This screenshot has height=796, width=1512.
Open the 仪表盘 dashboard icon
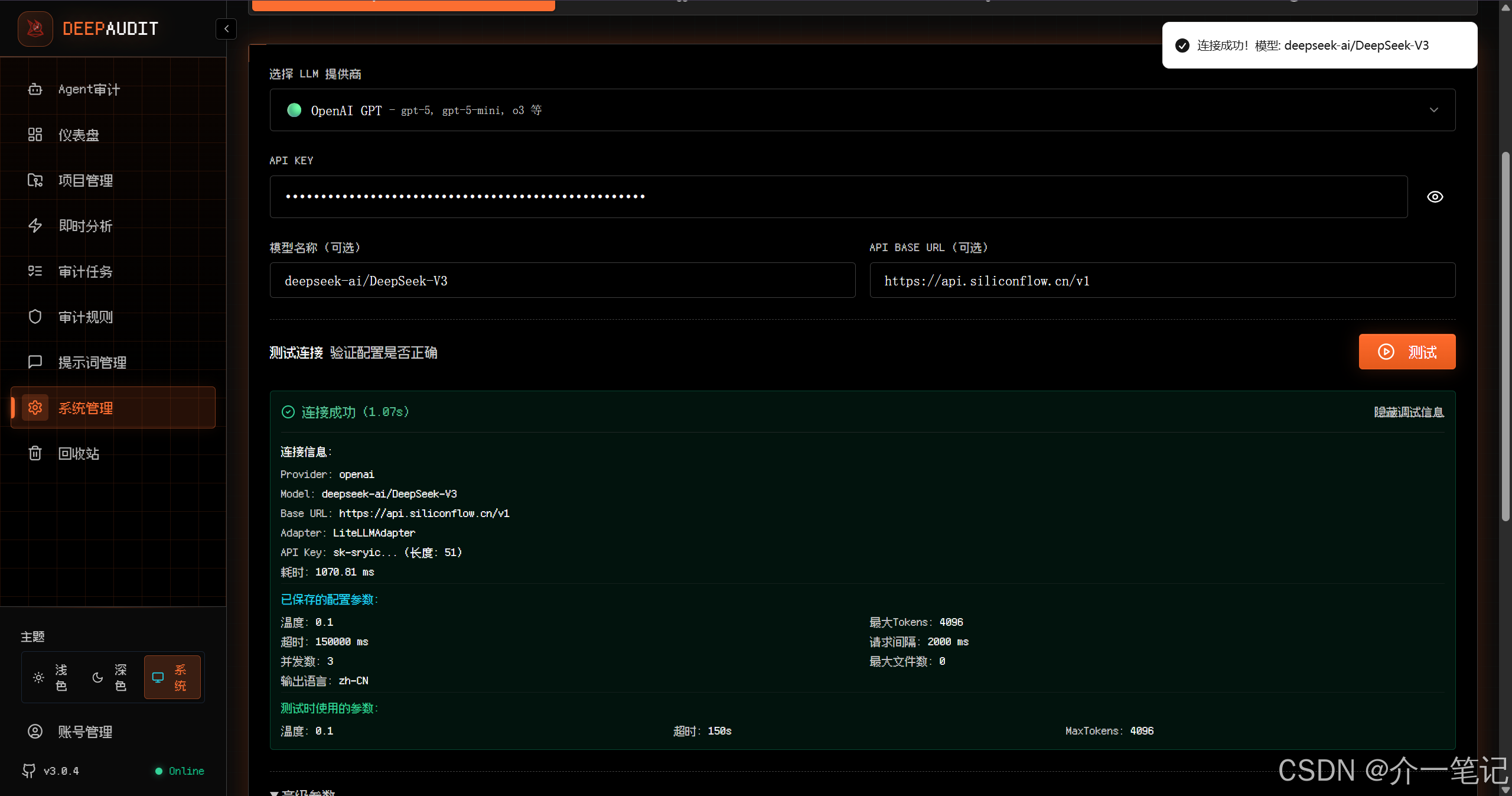pos(35,135)
